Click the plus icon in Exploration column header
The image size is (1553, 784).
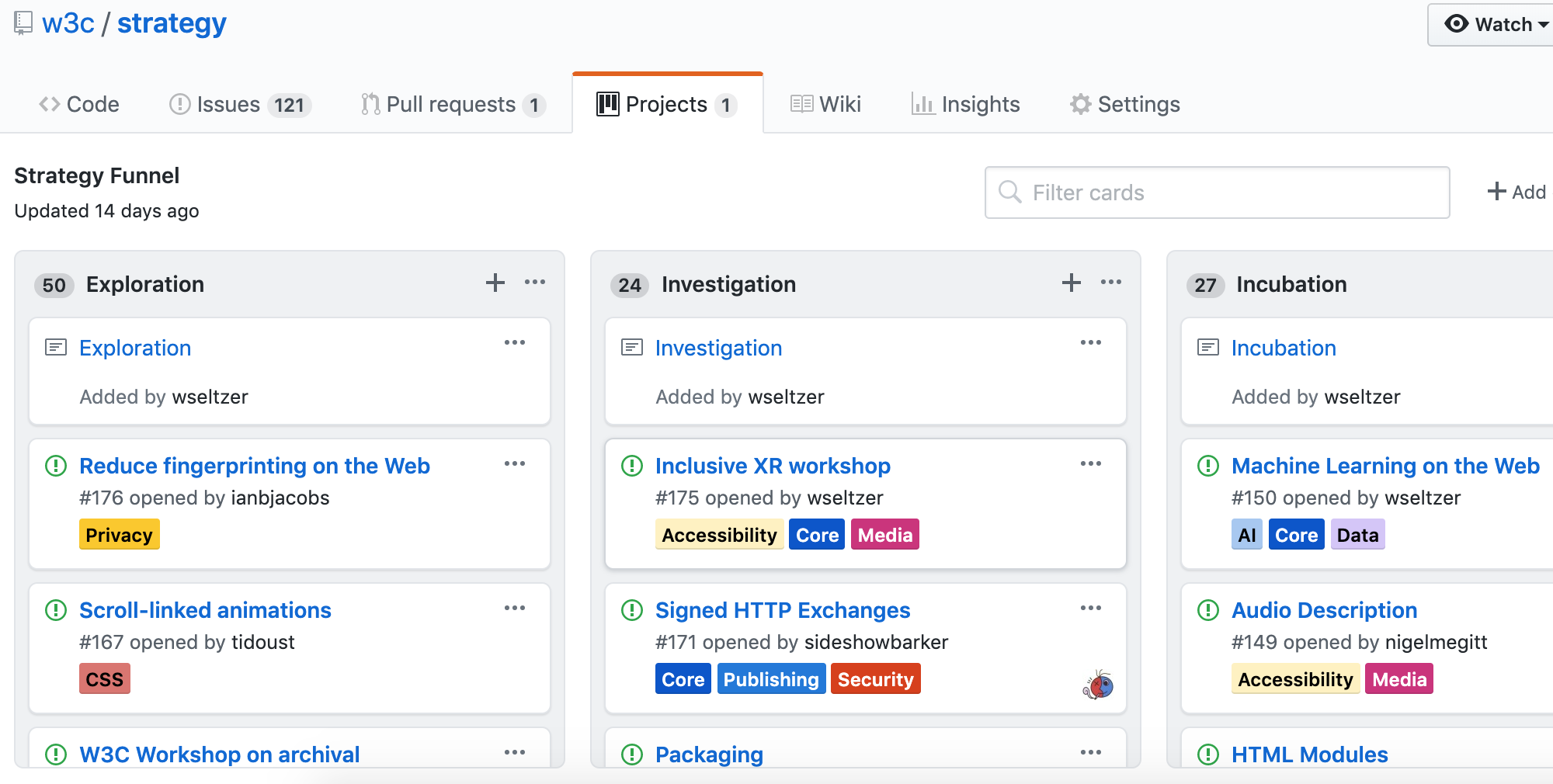tap(495, 283)
